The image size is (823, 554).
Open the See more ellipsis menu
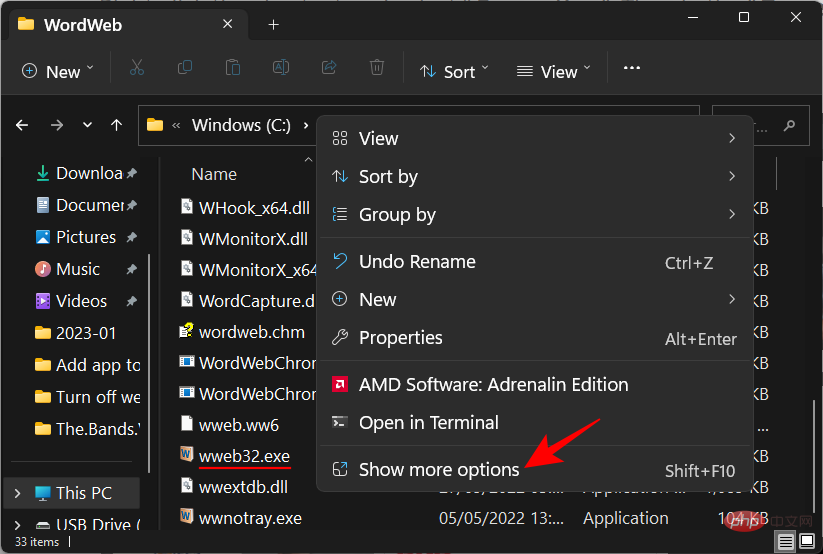tap(631, 68)
